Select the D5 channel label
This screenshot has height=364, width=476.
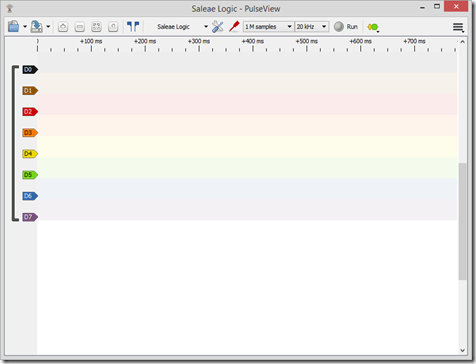pyautogui.click(x=30, y=175)
